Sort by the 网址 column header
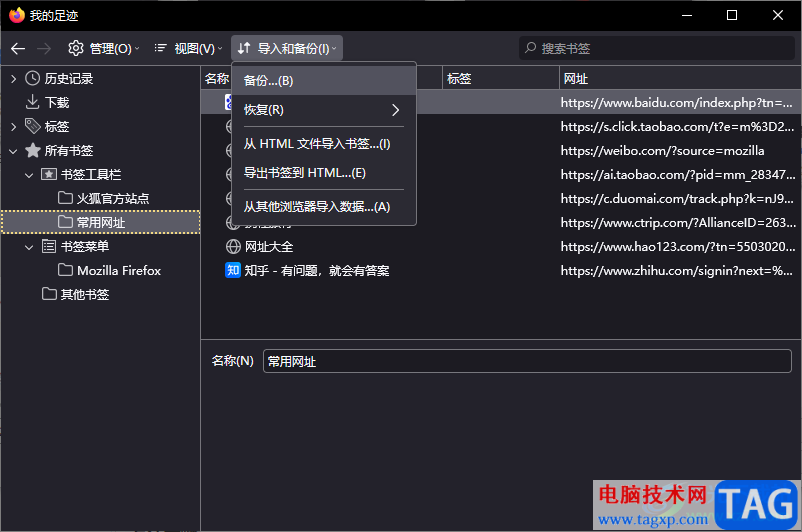Image resolution: width=802 pixels, height=532 pixels. (680, 78)
